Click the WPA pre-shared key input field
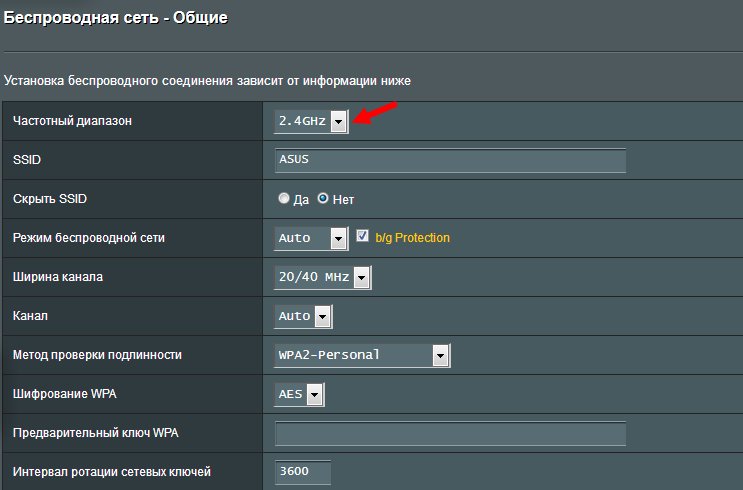 coord(450,433)
